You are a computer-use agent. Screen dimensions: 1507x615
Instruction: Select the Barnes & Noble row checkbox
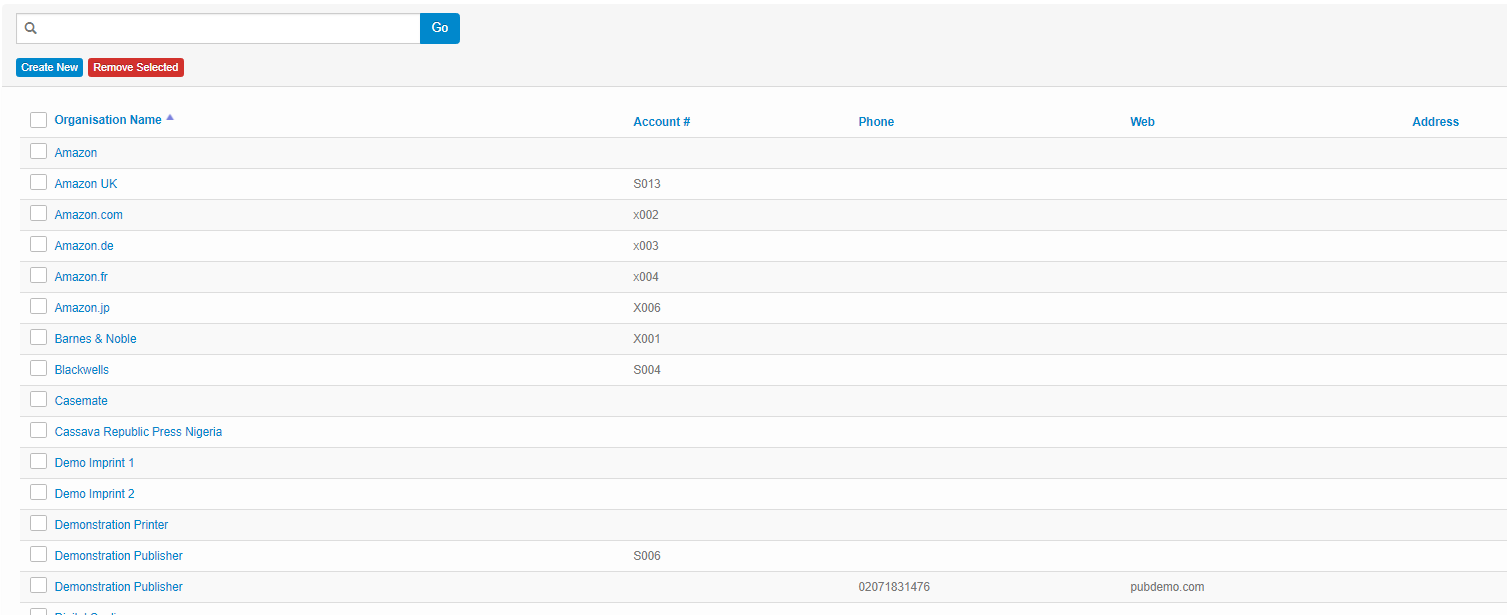point(38,337)
